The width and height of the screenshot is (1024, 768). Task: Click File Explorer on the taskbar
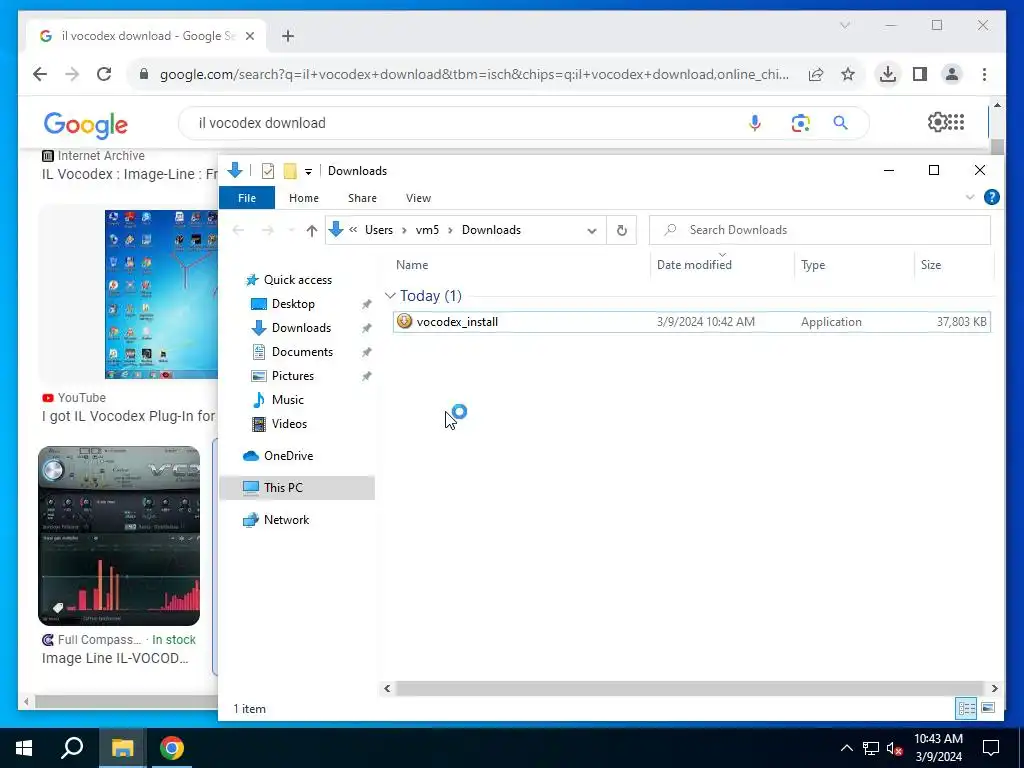point(122,748)
